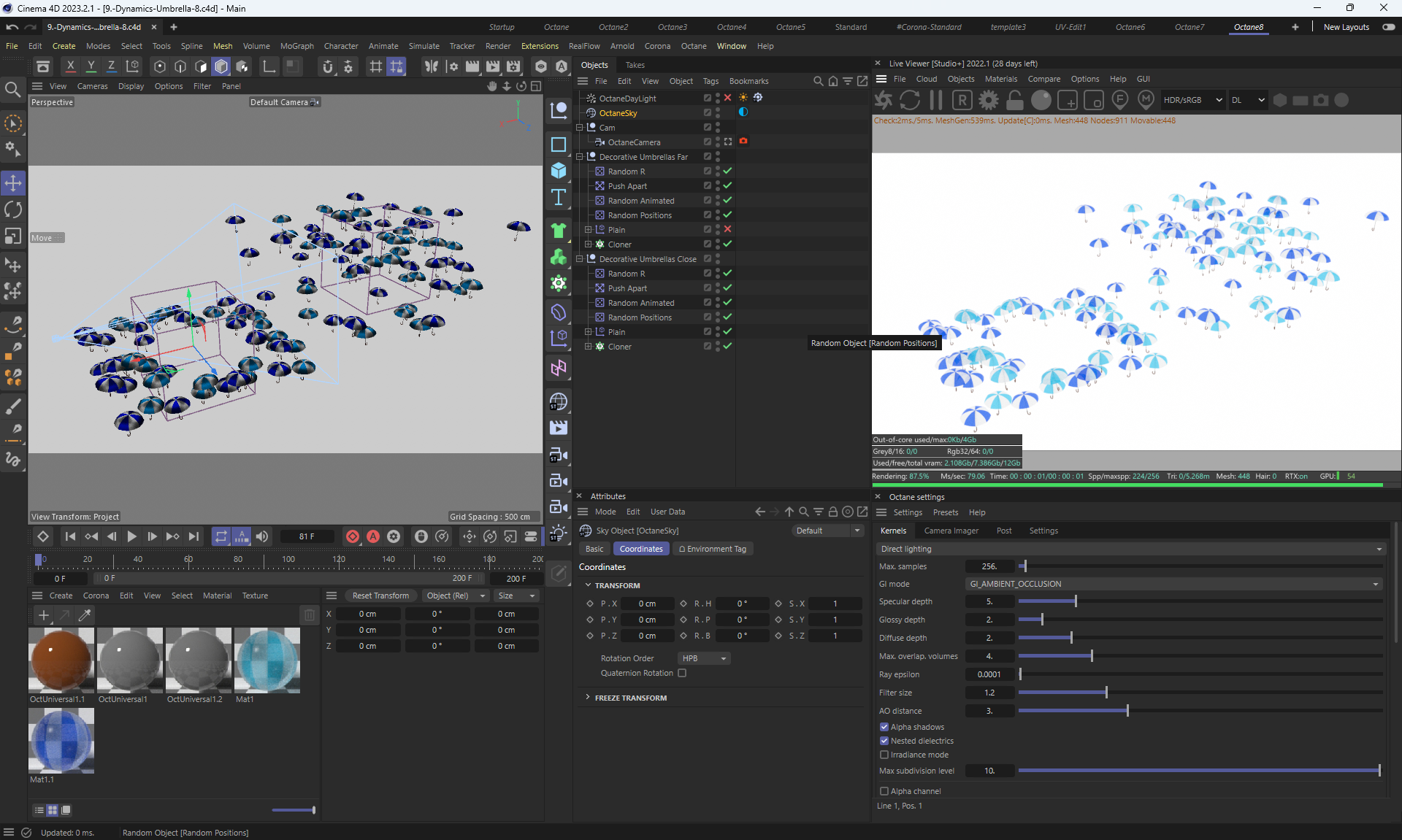Enable the Quaternion Rotation checkbox
The image size is (1402, 840).
click(682, 673)
